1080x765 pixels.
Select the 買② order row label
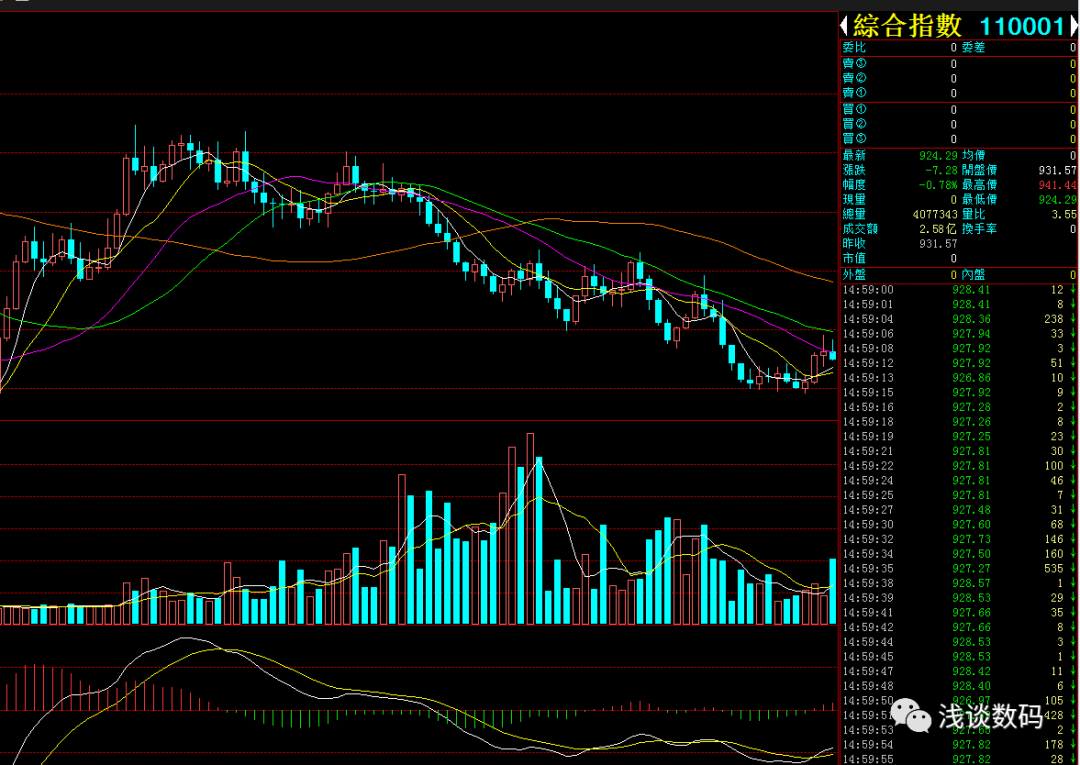coord(855,125)
